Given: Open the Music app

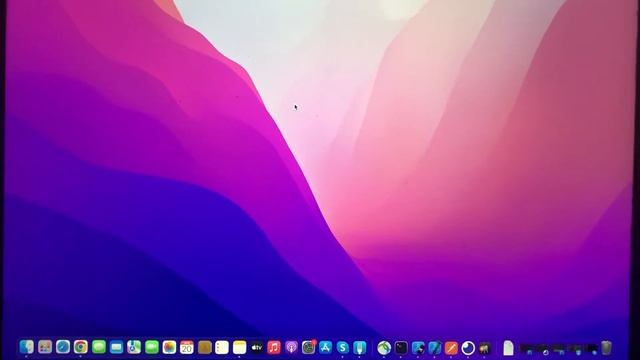Looking at the screenshot, I should click(274, 347).
